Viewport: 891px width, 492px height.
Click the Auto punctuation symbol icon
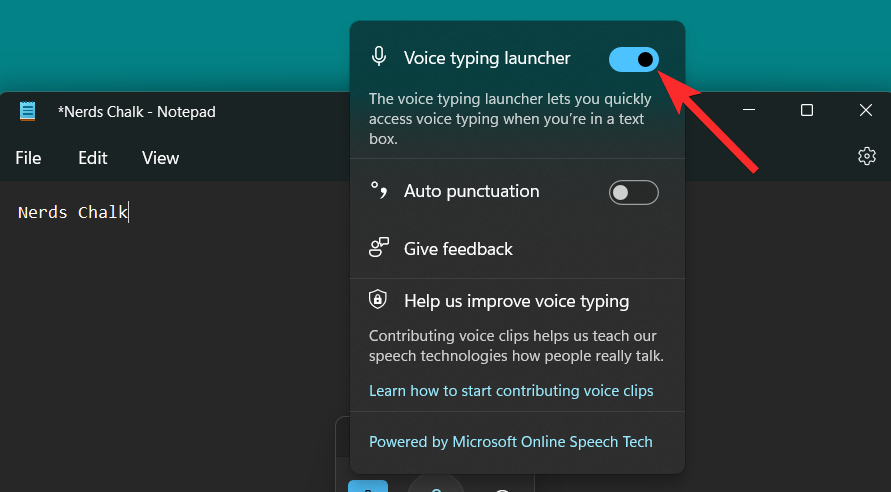point(379,190)
